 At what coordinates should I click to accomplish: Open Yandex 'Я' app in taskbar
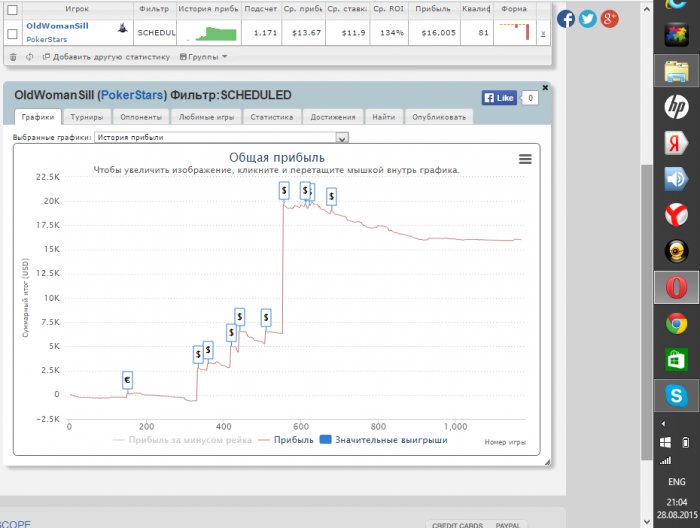[x=676, y=143]
